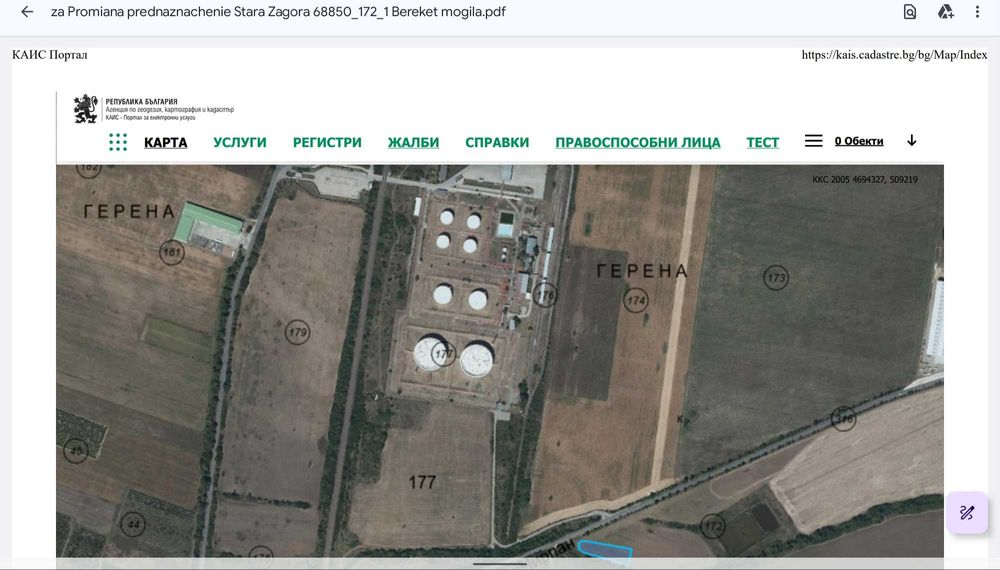Select the РЕГИСТРИ menu item
Viewport: 1000px width, 570px height.
pyautogui.click(x=327, y=142)
